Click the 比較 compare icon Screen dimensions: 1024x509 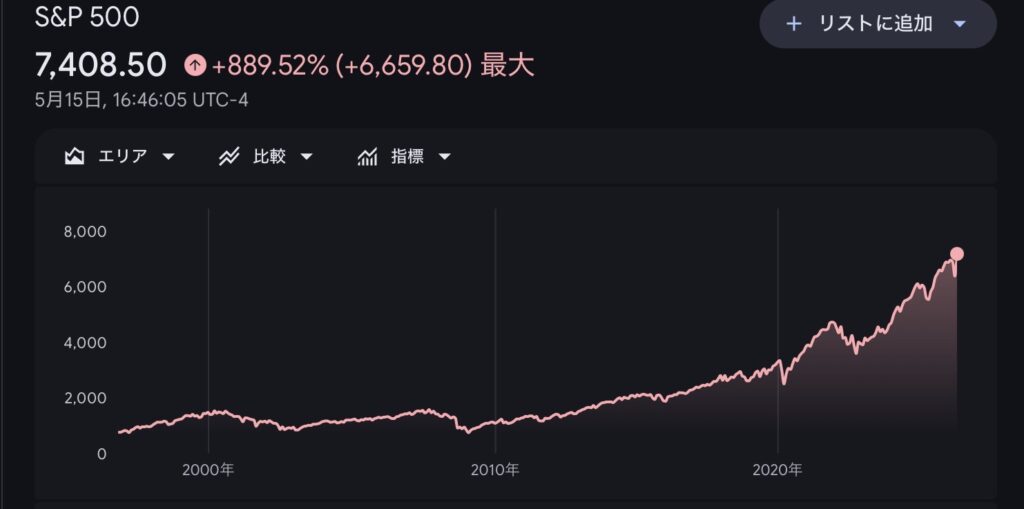coord(229,157)
